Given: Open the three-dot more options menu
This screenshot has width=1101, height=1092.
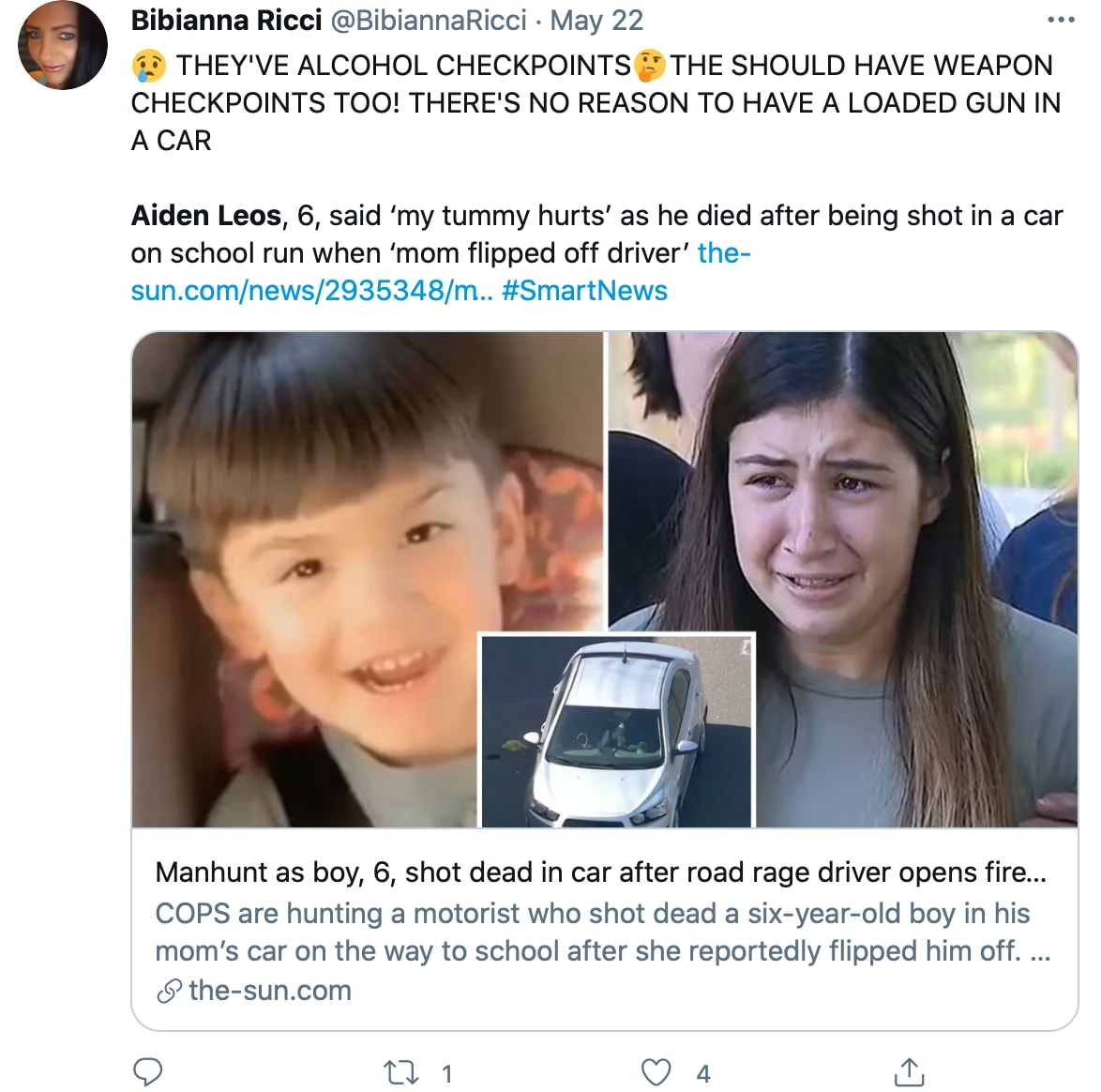Looking at the screenshot, I should point(1061,20).
